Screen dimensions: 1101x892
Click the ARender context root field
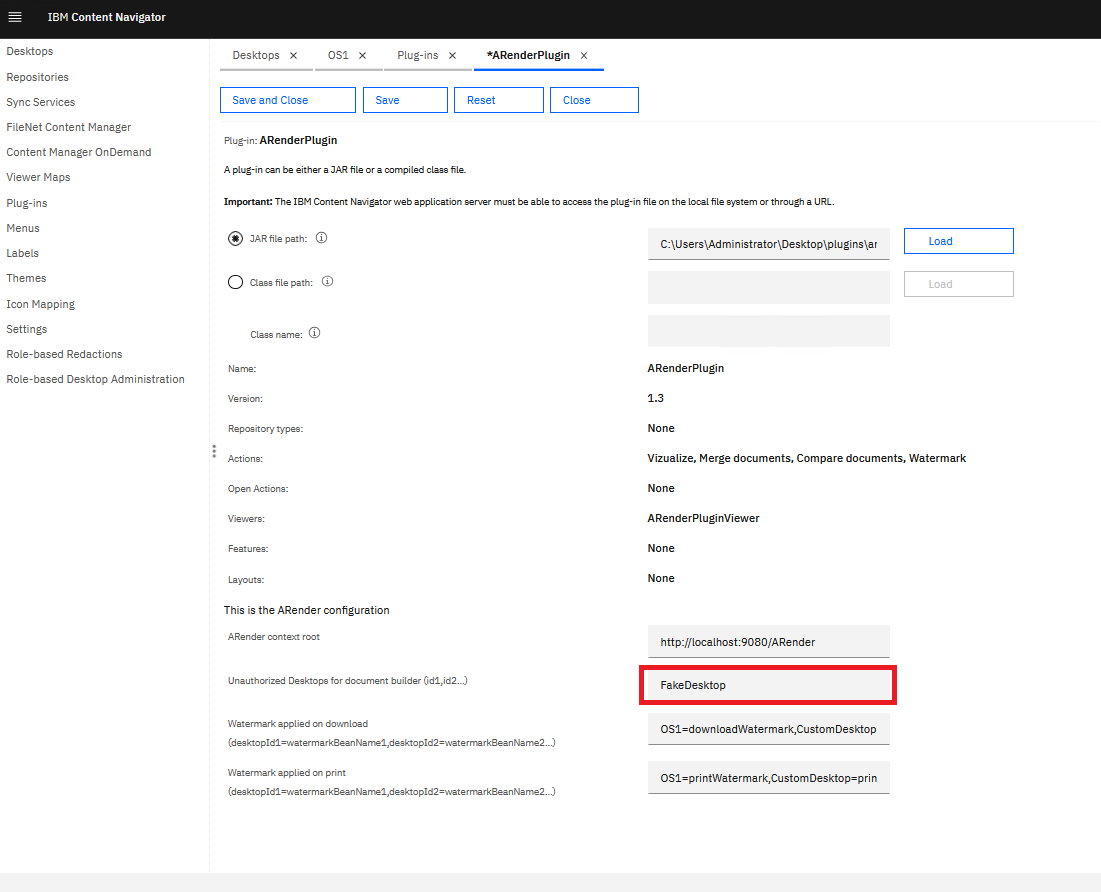(768, 642)
